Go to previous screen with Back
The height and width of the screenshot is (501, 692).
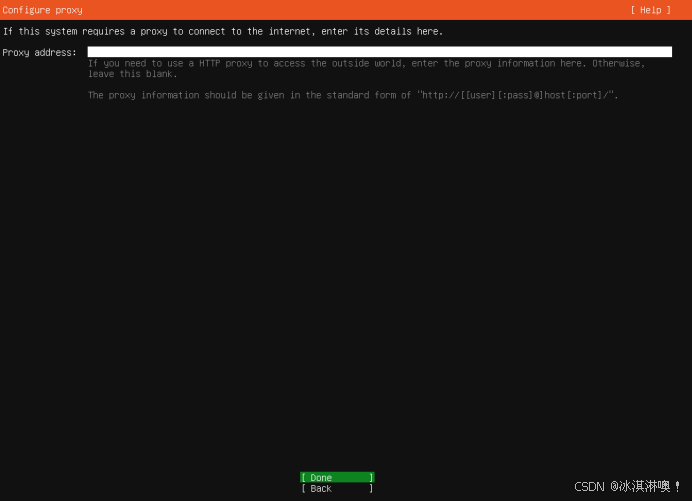pyautogui.click(x=337, y=489)
